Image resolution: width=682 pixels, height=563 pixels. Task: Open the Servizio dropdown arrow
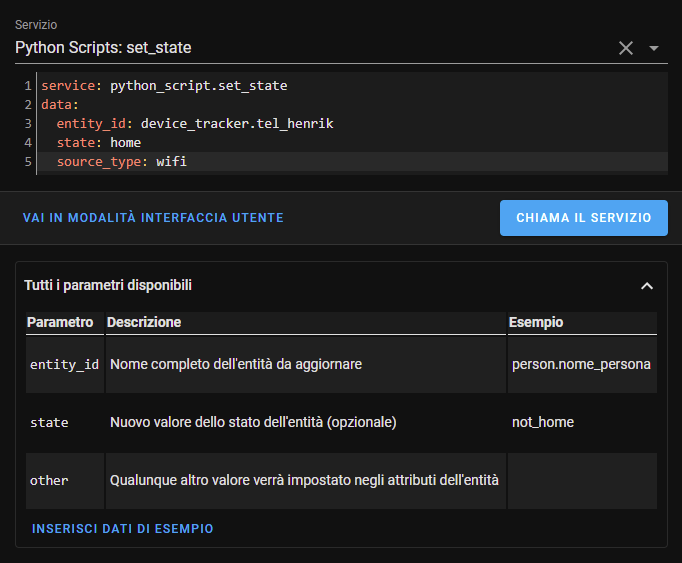coord(653,48)
